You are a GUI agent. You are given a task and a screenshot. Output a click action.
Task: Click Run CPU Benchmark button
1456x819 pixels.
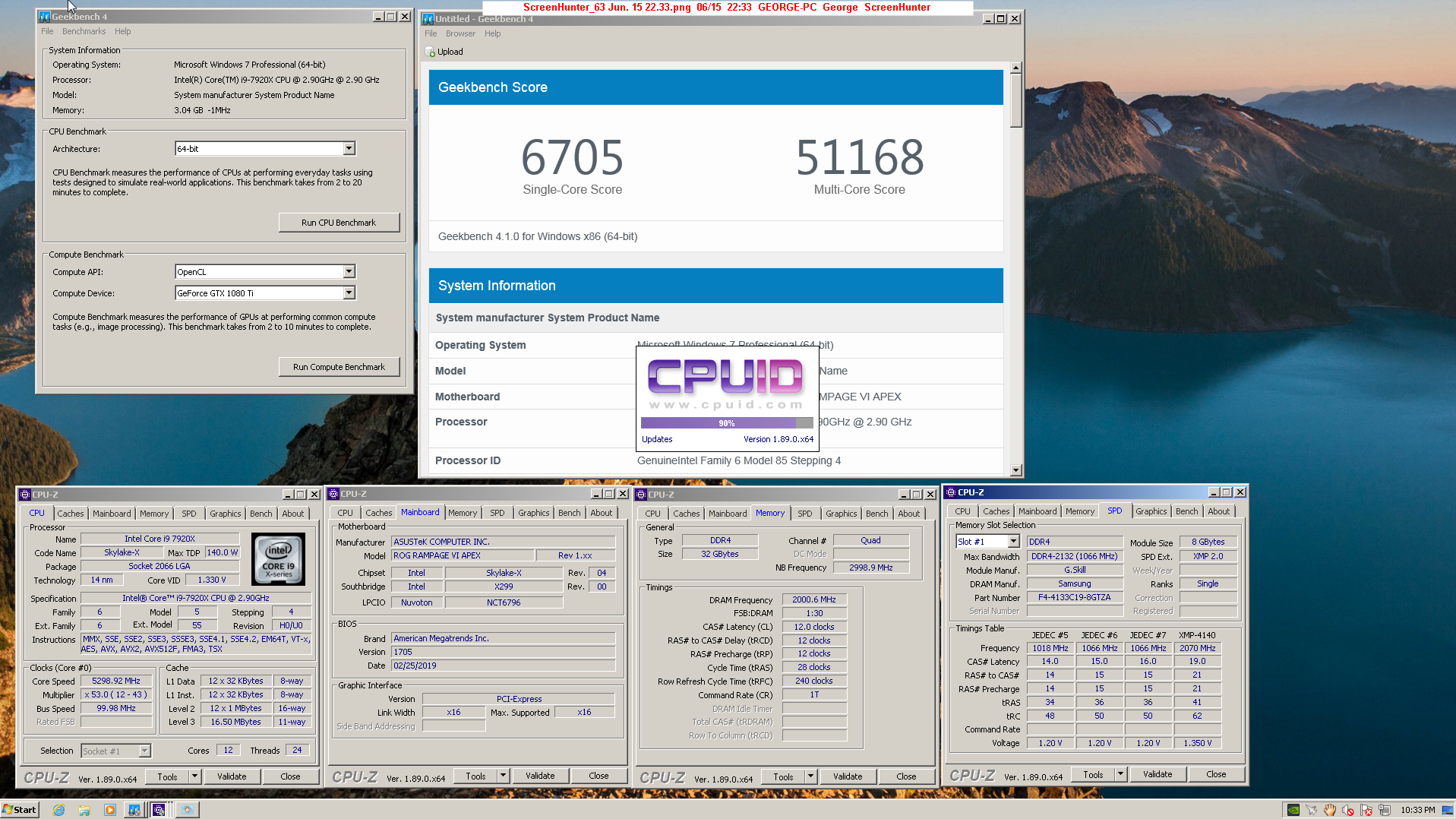click(339, 223)
